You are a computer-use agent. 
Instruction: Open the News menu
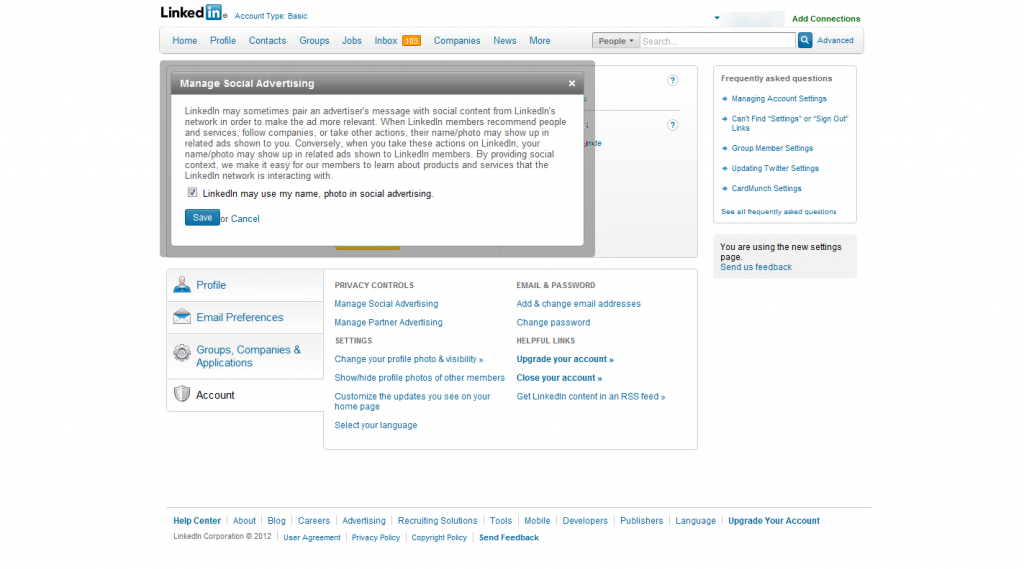pyautogui.click(x=504, y=41)
